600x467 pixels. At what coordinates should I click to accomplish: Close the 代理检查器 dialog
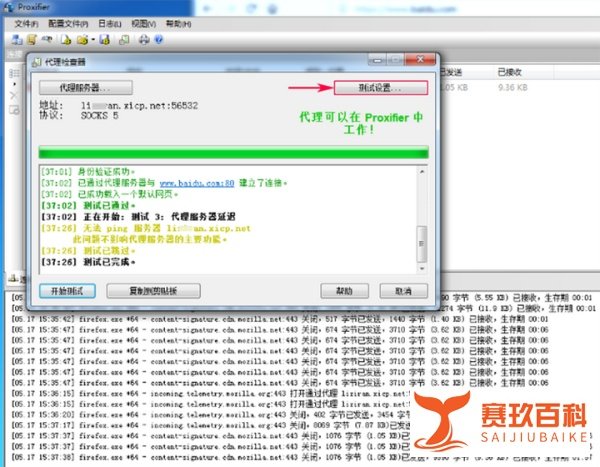(420, 59)
